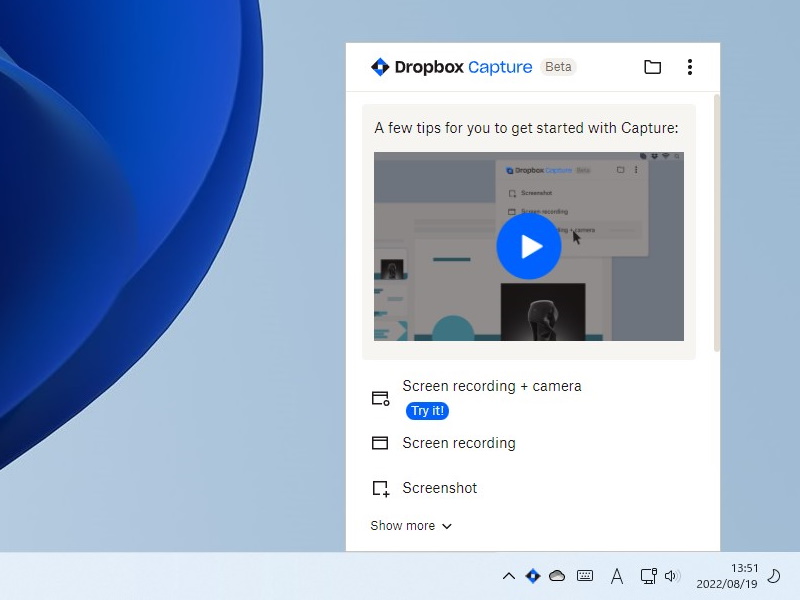The height and width of the screenshot is (600, 800).
Task: Click Dropbox Capture tray icon
Action: [x=533, y=576]
